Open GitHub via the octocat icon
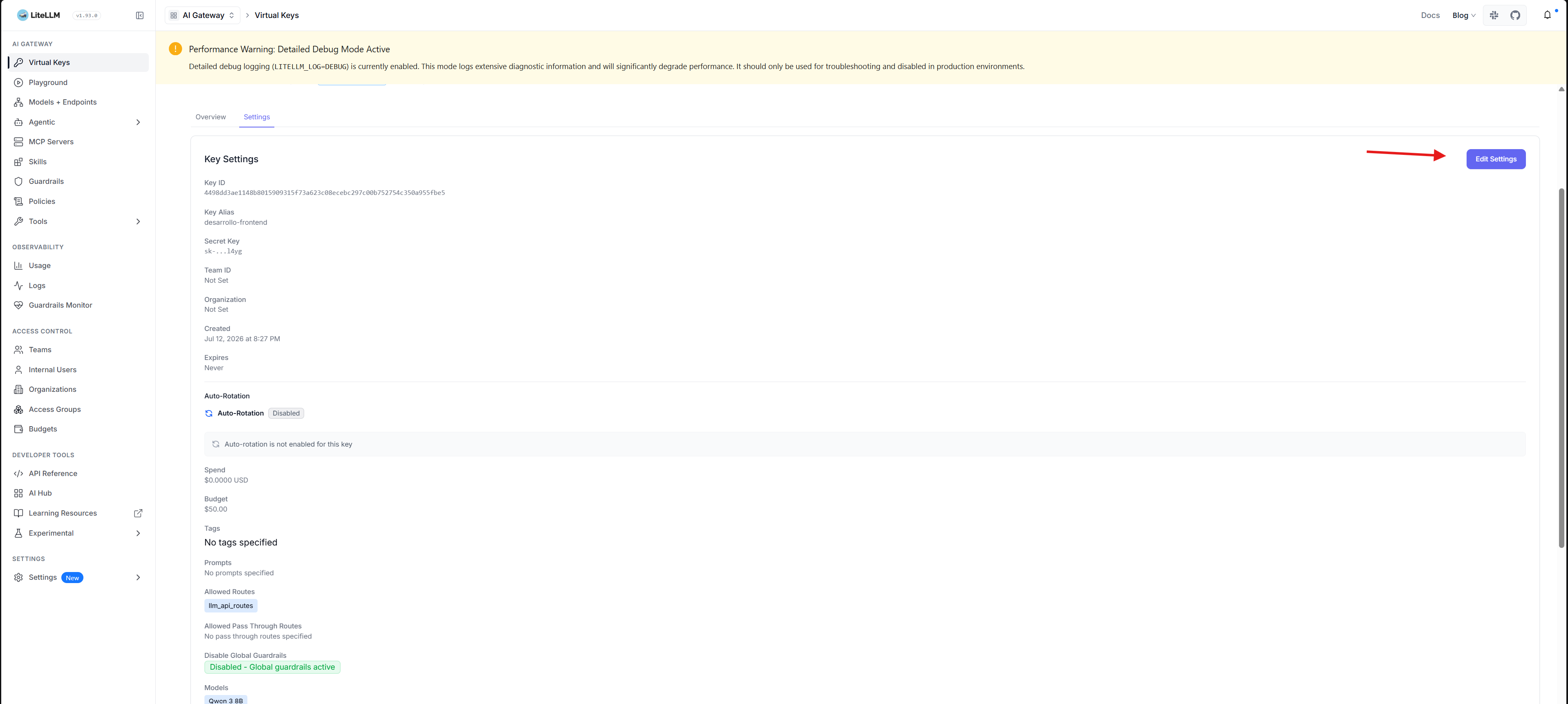Screen dimensions: 1568x704 [1515, 15]
